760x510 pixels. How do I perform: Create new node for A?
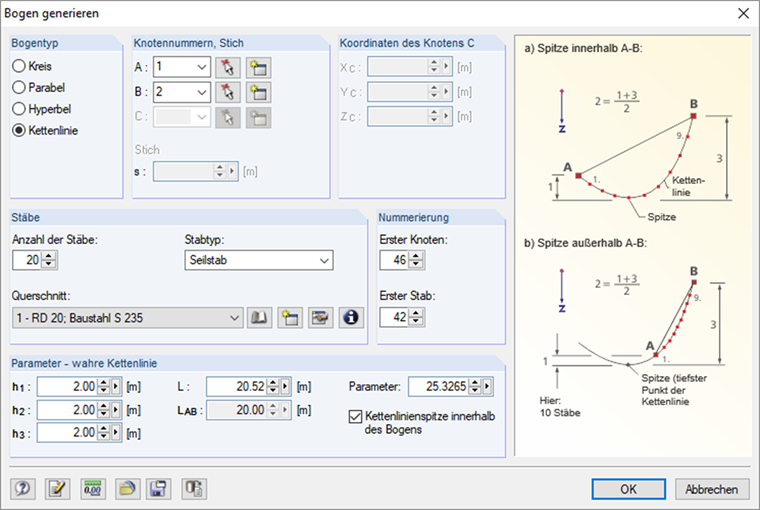pos(258,67)
